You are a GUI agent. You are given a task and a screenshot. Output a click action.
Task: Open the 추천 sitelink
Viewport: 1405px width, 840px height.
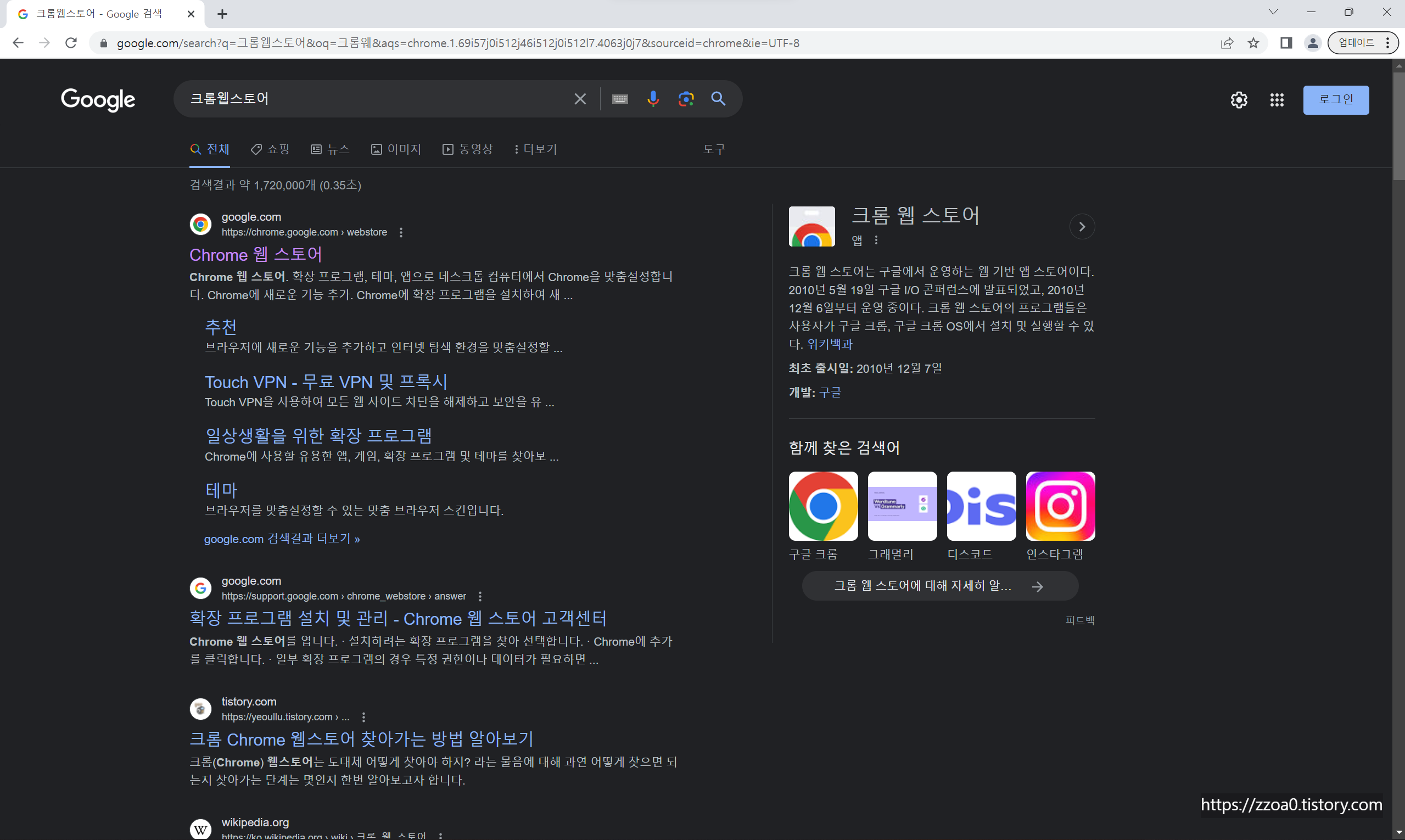click(x=221, y=327)
